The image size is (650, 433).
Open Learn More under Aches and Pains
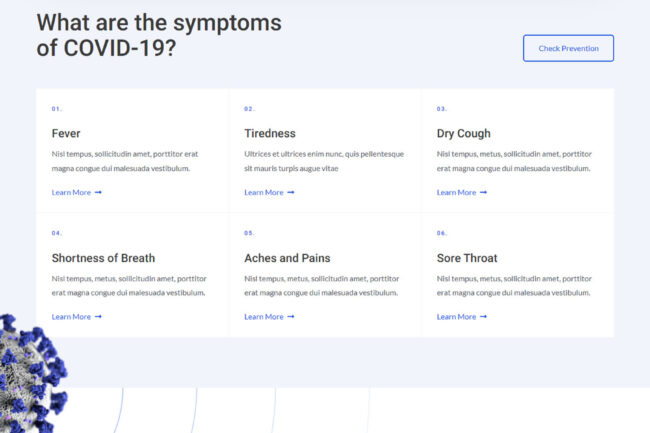269,317
